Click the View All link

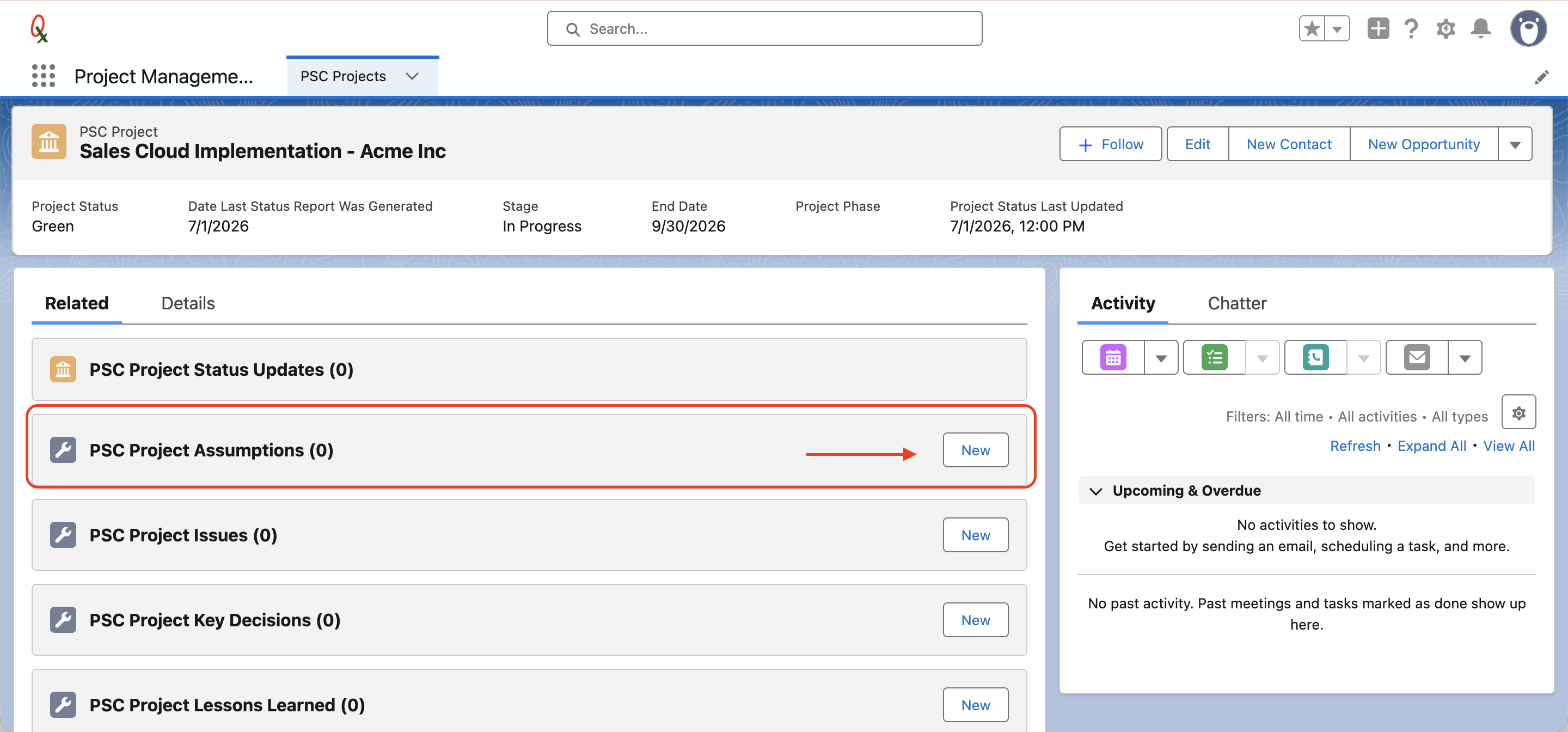tap(1509, 446)
